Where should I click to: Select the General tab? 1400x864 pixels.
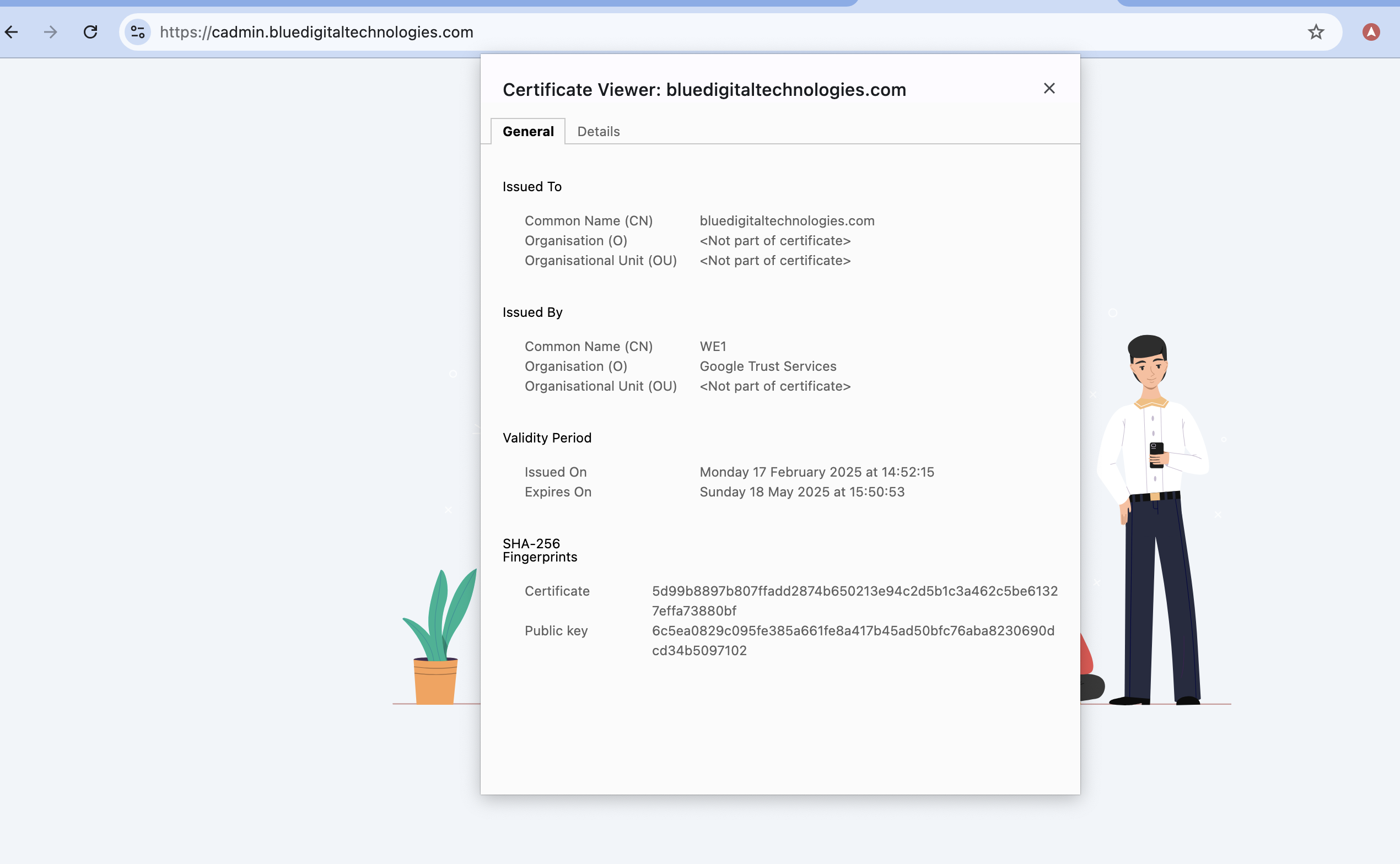click(527, 132)
